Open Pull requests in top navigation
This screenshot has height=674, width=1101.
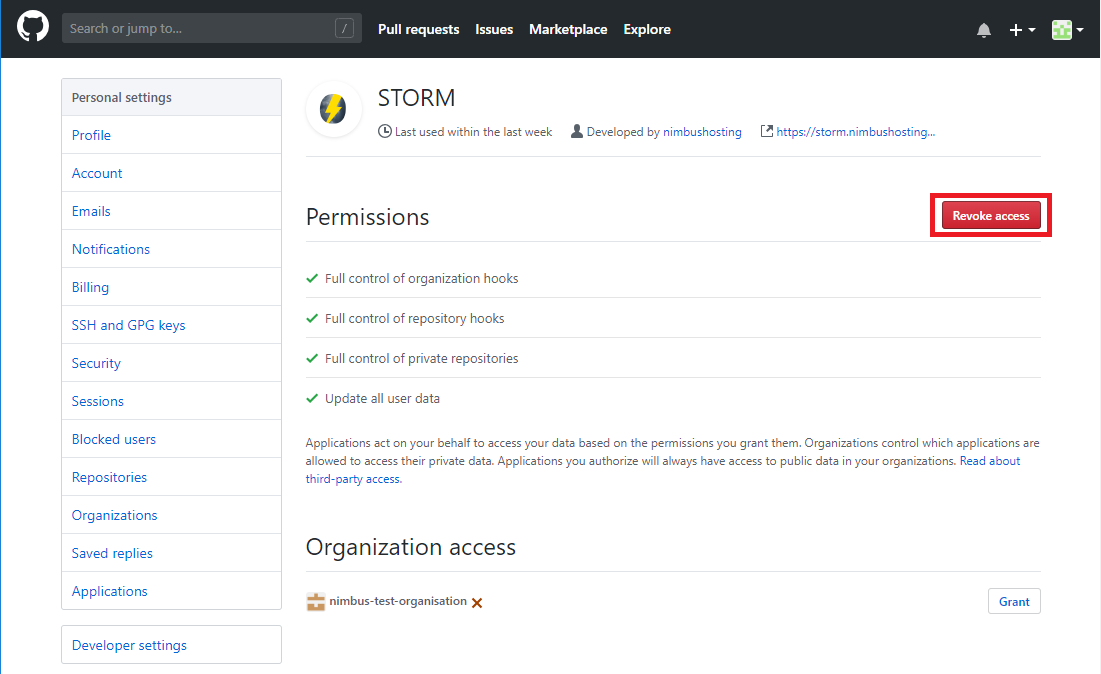[x=418, y=29]
